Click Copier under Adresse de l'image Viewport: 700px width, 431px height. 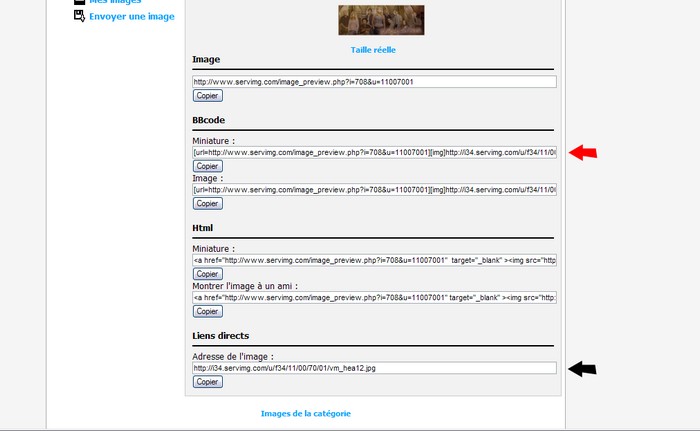coord(208,382)
